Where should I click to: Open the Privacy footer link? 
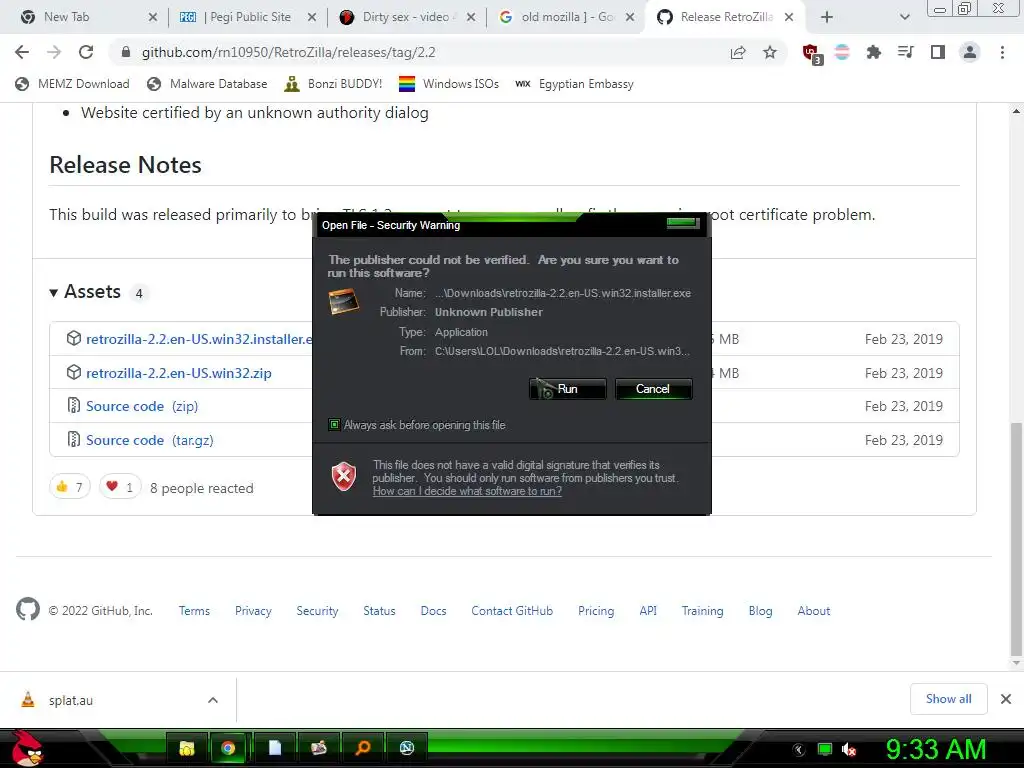click(253, 611)
